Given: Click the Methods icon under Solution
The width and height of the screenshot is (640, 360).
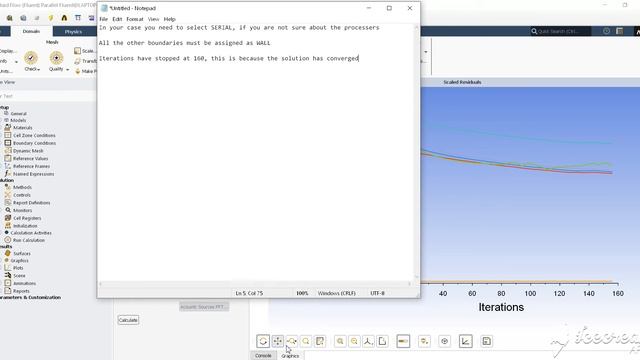Looking at the screenshot, I should (x=7, y=187).
